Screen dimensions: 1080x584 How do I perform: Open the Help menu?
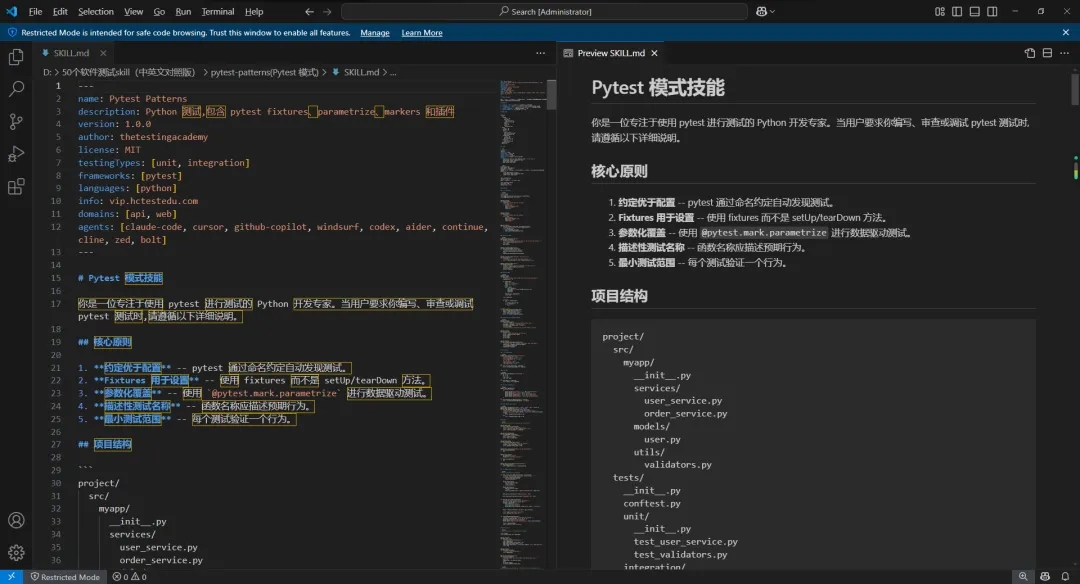point(254,12)
